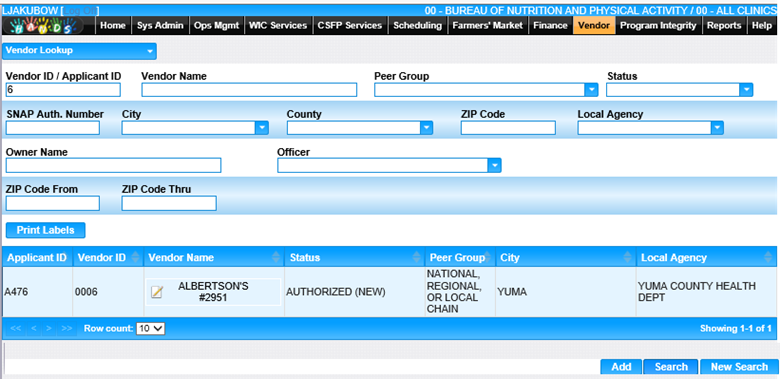
Task: Open edit icon for ALBERTSON'S #2951
Action: (157, 292)
